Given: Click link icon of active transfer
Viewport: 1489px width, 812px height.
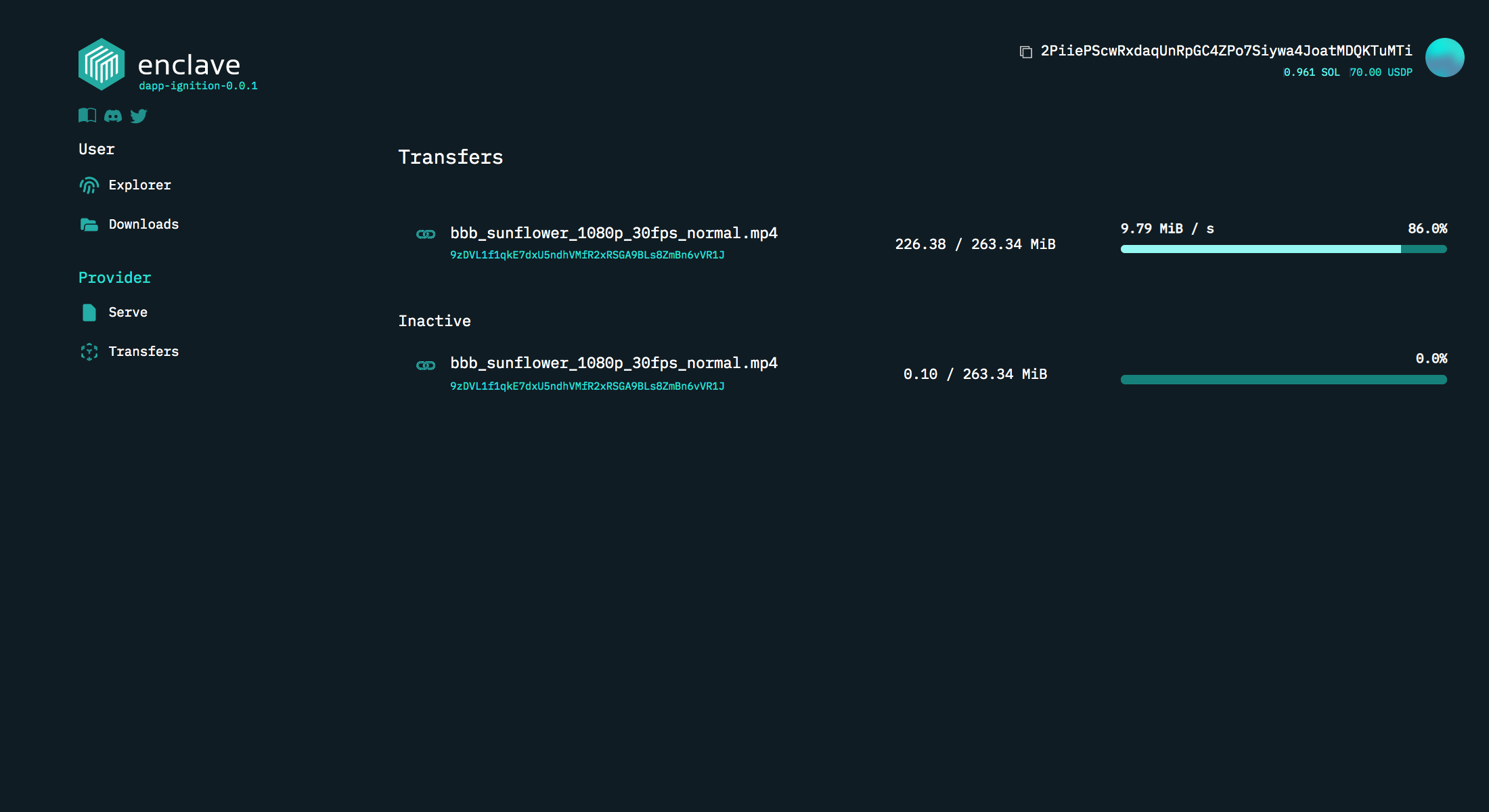Looking at the screenshot, I should coord(426,234).
